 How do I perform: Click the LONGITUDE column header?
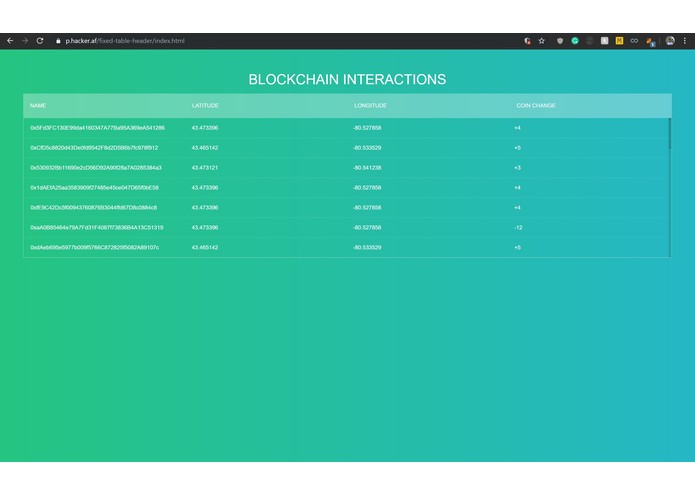click(371, 105)
